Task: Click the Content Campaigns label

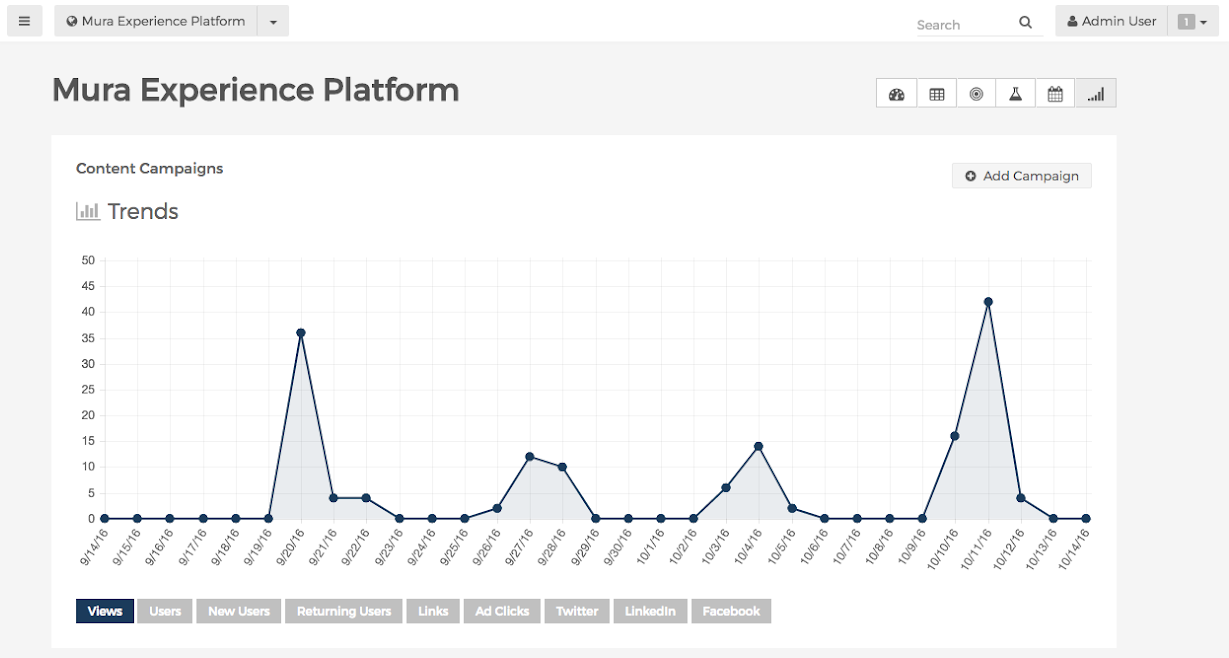Action: tap(150, 168)
